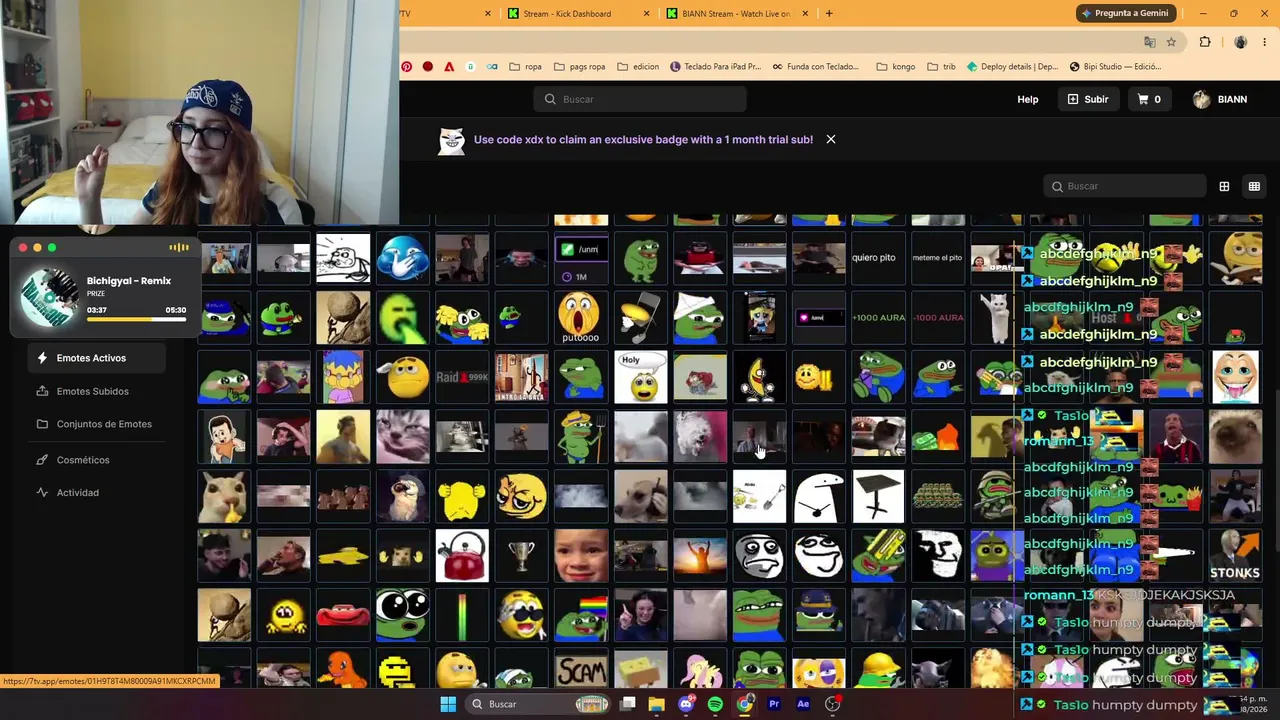Open File Explorer from the taskbar

tap(656, 704)
